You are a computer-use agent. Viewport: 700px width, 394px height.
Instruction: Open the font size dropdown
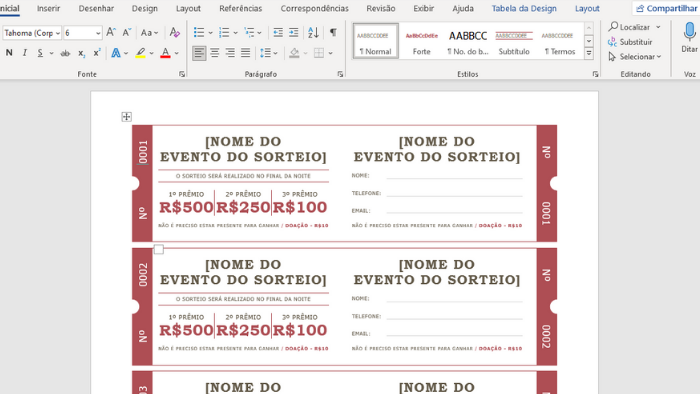(x=98, y=33)
